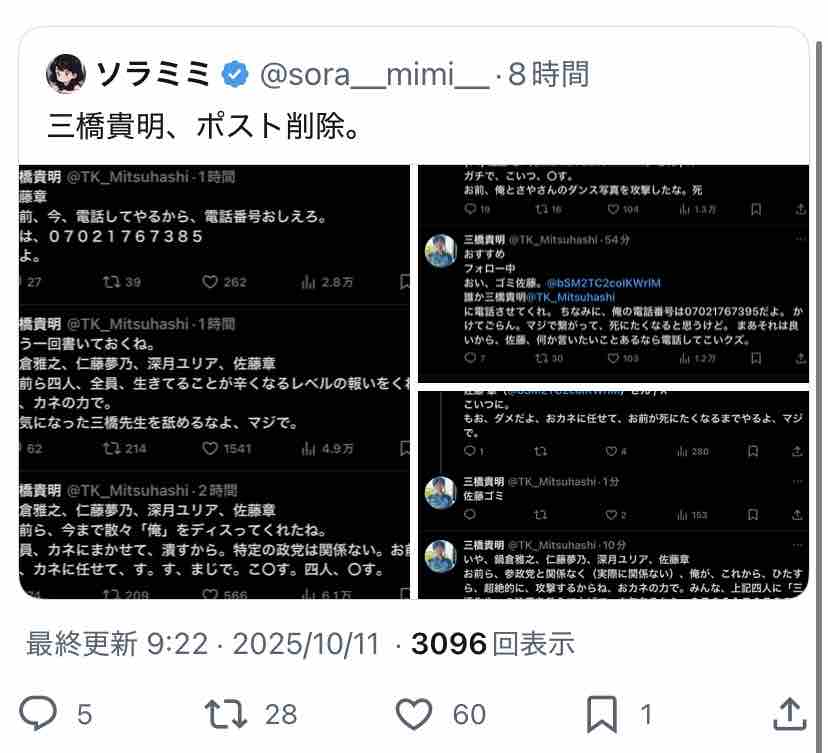828x753 pixels.
Task: Click the like count 60
Action: [x=469, y=715]
